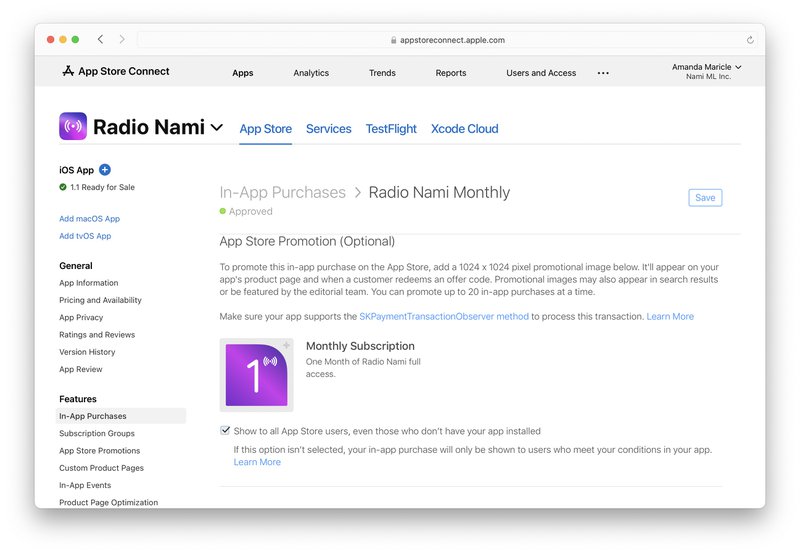800x554 pixels.
Task: Click Add macOS App link
Action: [x=90, y=219]
